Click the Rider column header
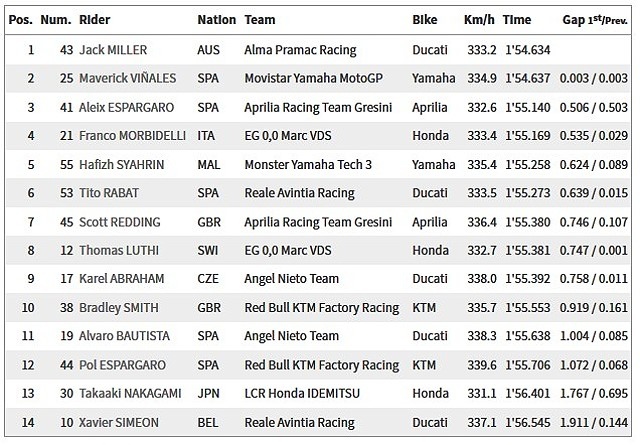The width and height of the screenshot is (640, 445). [95, 19]
